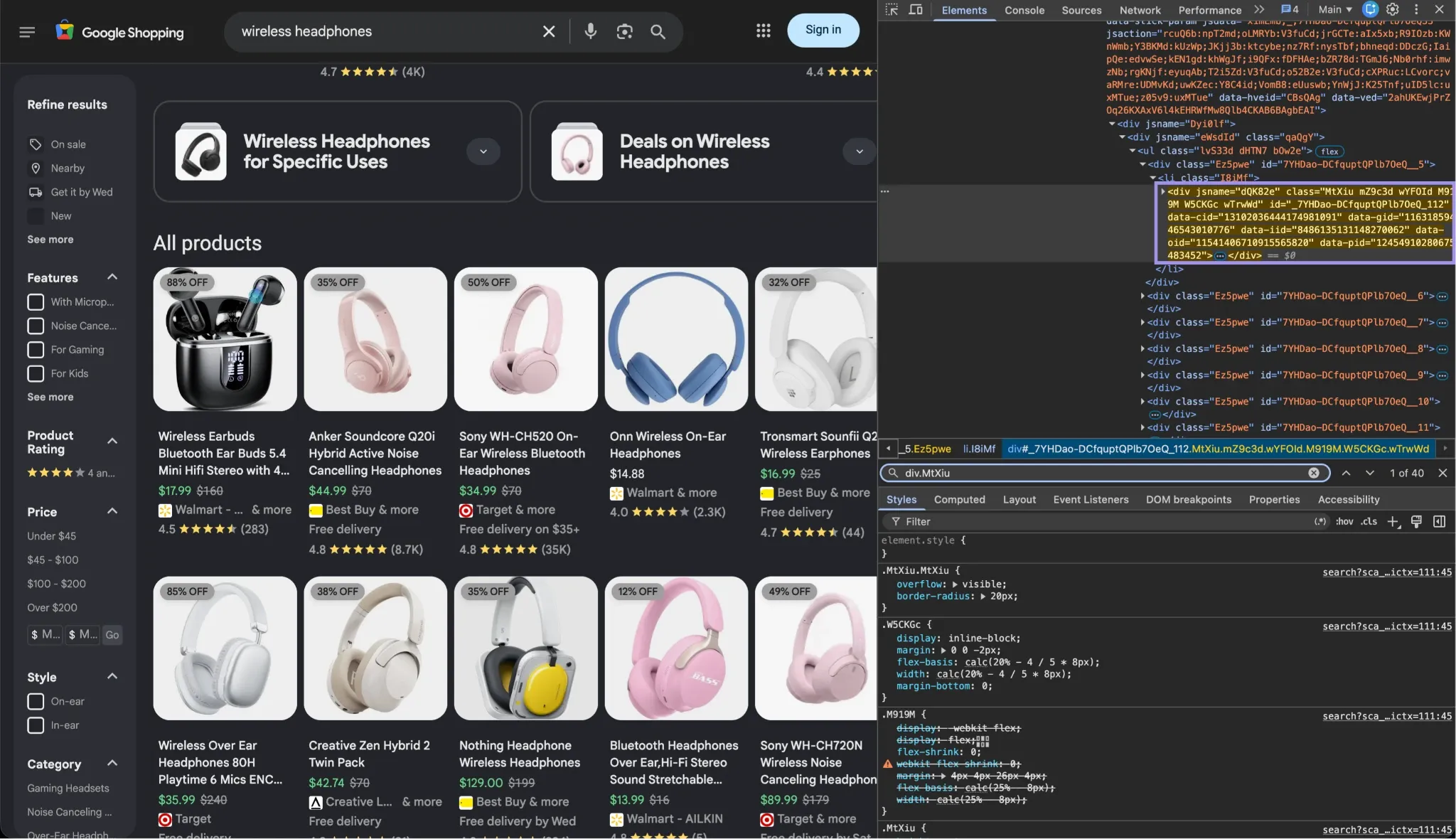Collapse the Category filter section
The image size is (1456, 839).
[112, 764]
